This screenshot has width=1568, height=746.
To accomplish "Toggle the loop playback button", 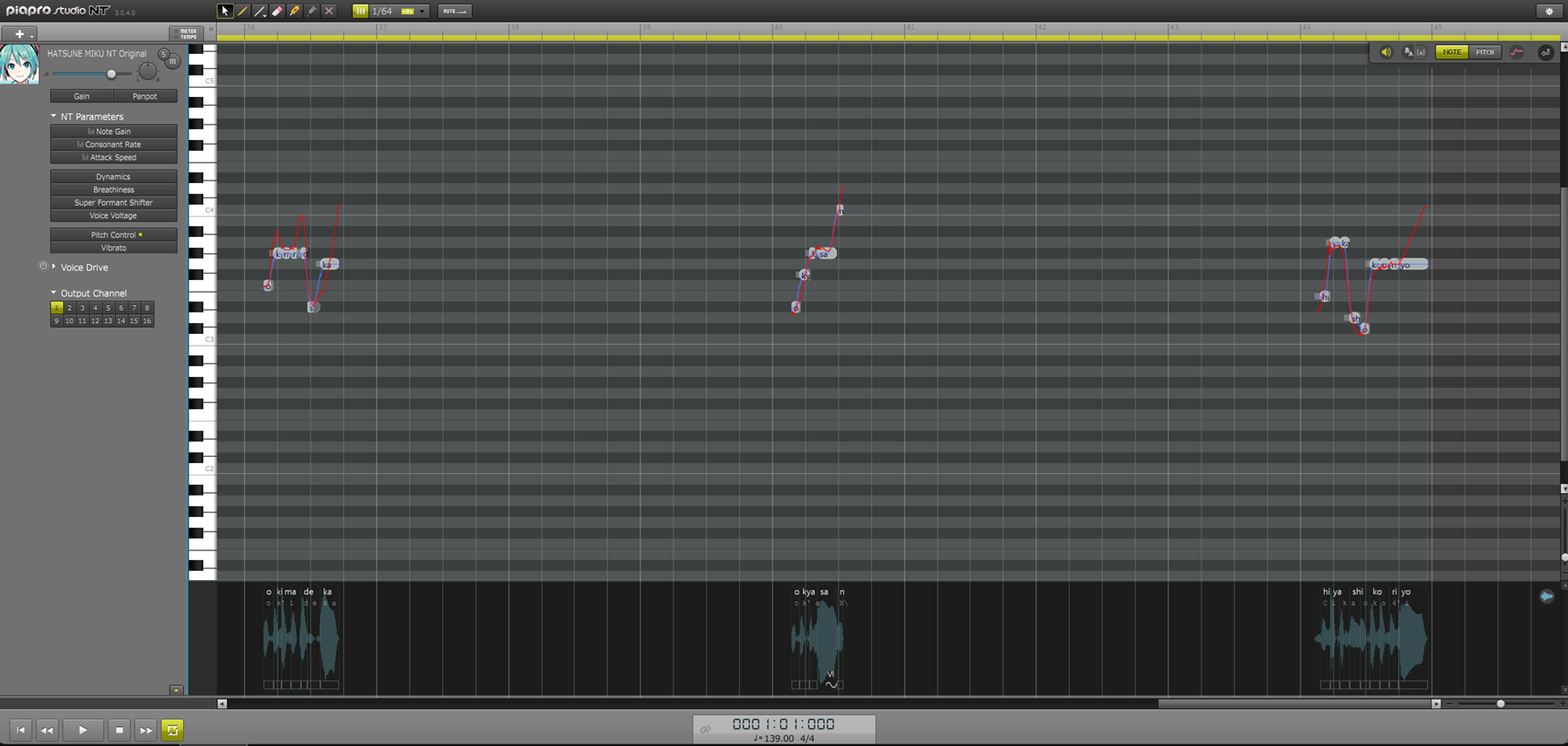I will (172, 730).
